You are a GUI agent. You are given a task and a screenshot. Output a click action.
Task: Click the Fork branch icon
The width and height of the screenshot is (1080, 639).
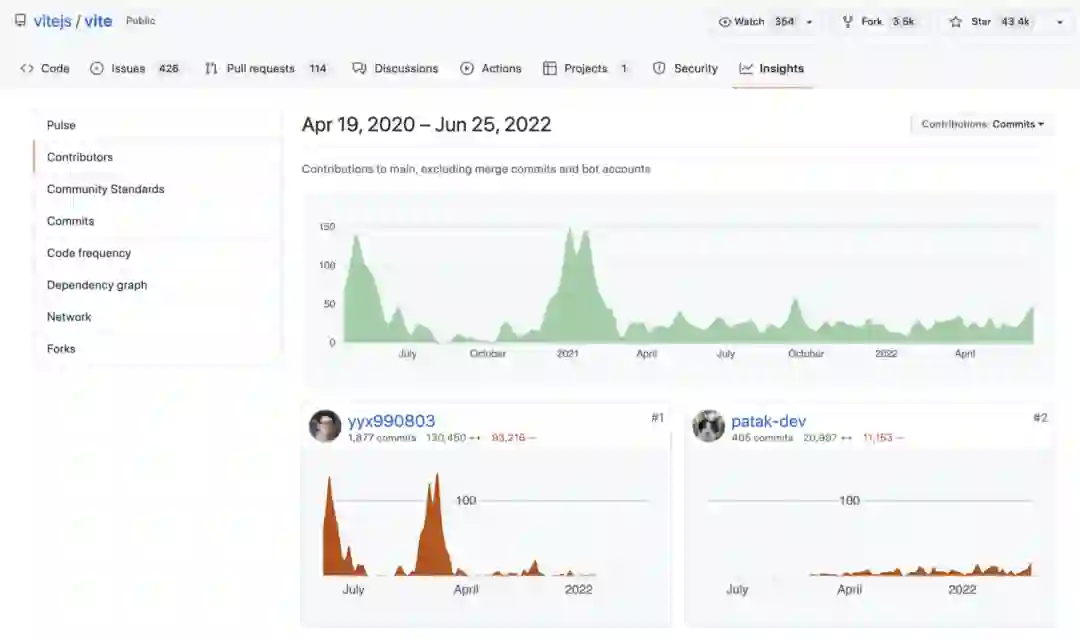(x=848, y=22)
